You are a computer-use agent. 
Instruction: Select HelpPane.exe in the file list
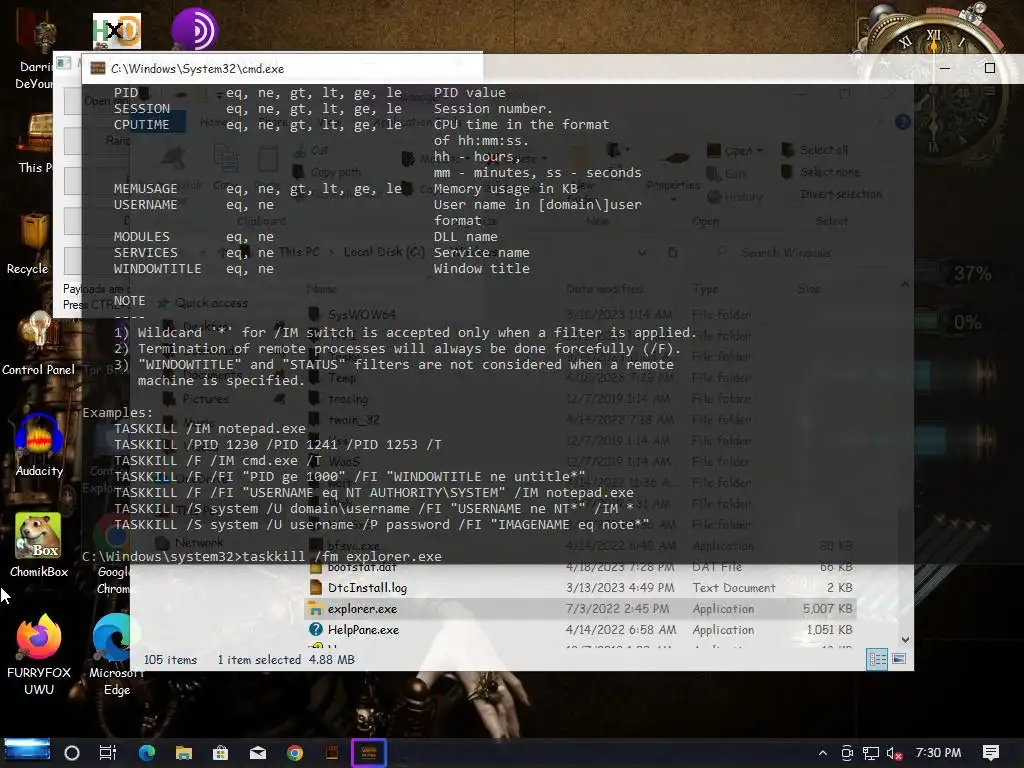tap(580, 630)
